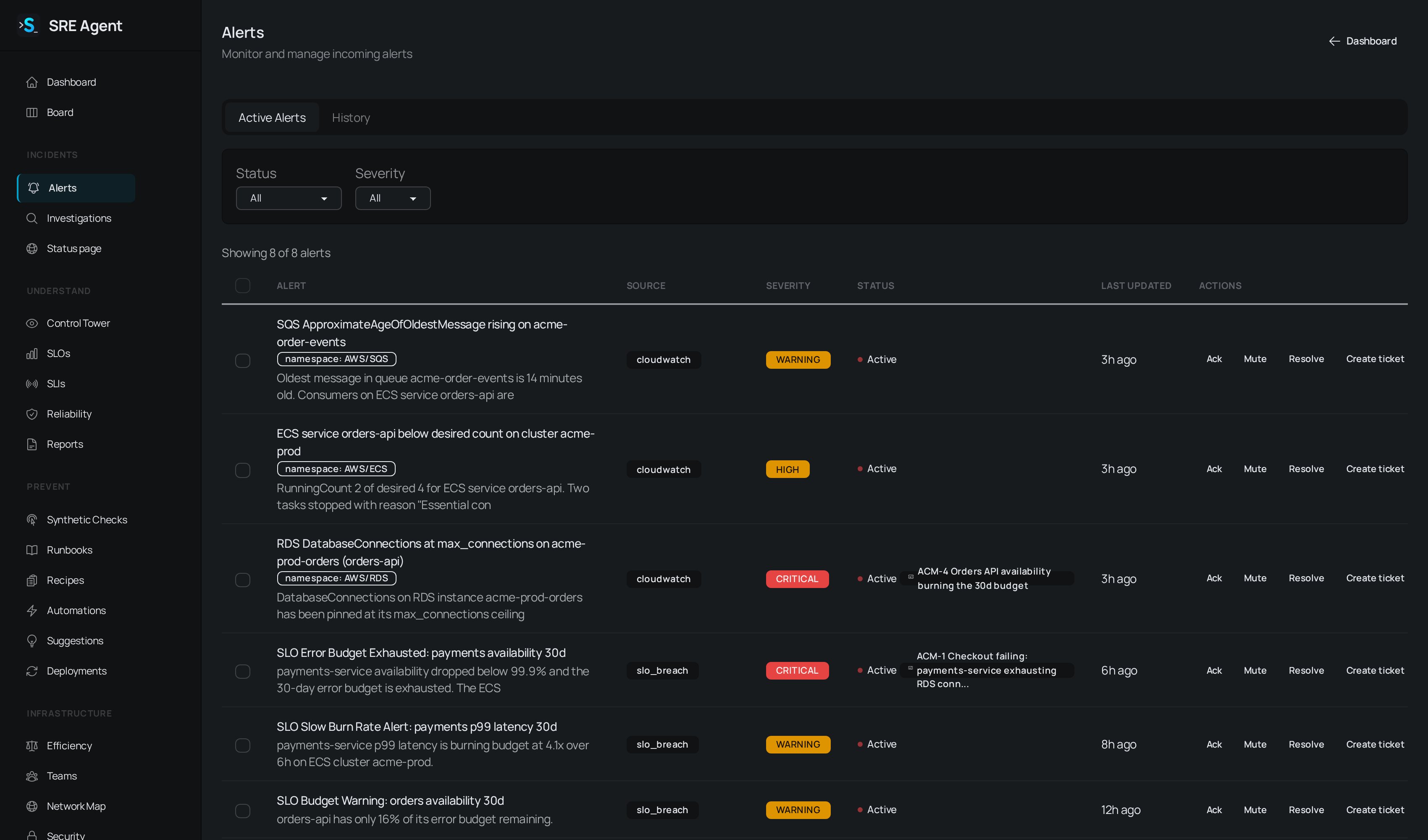The height and width of the screenshot is (840, 1428).
Task: Open the Reports document icon
Action: point(32,444)
